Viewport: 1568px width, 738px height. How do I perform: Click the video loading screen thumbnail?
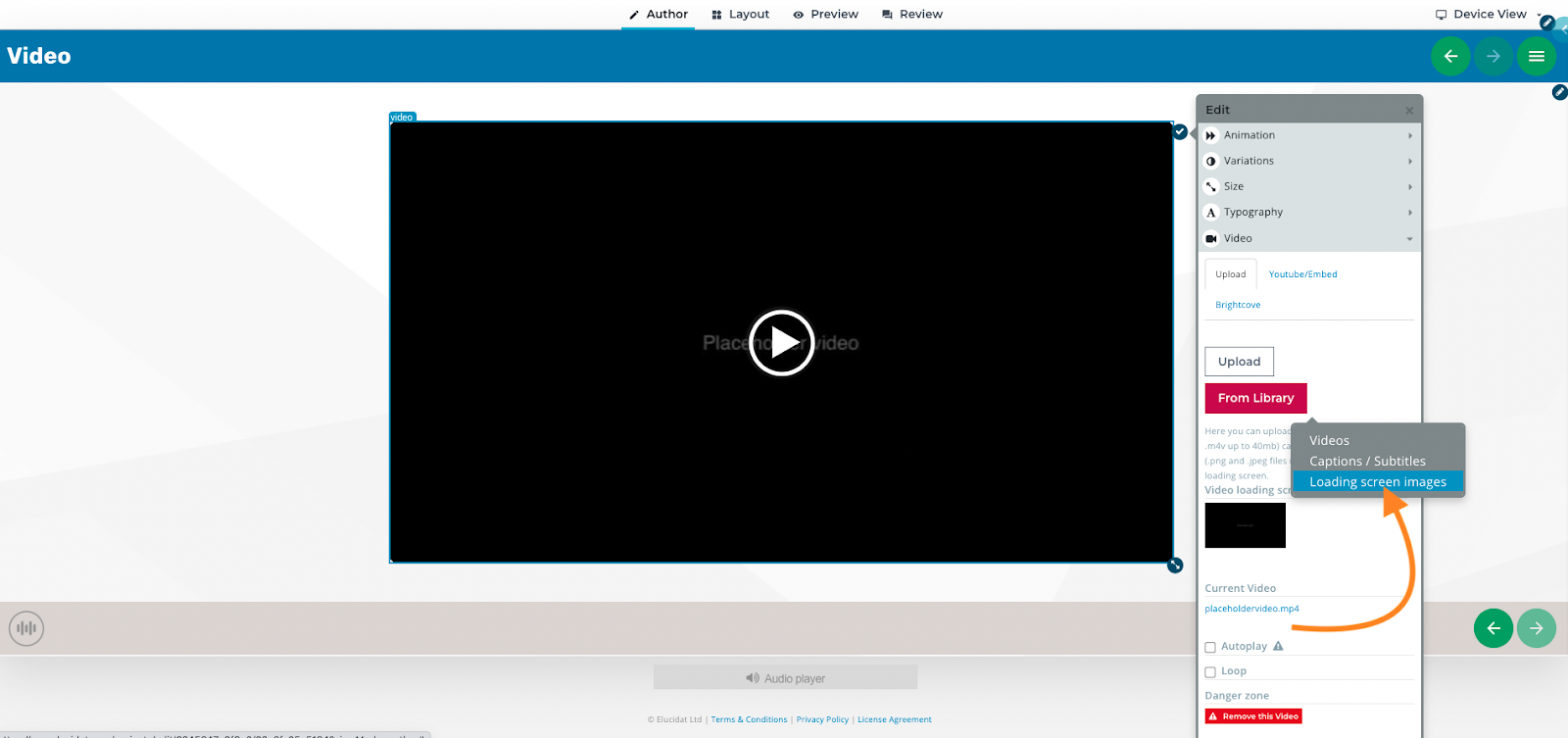(1245, 525)
